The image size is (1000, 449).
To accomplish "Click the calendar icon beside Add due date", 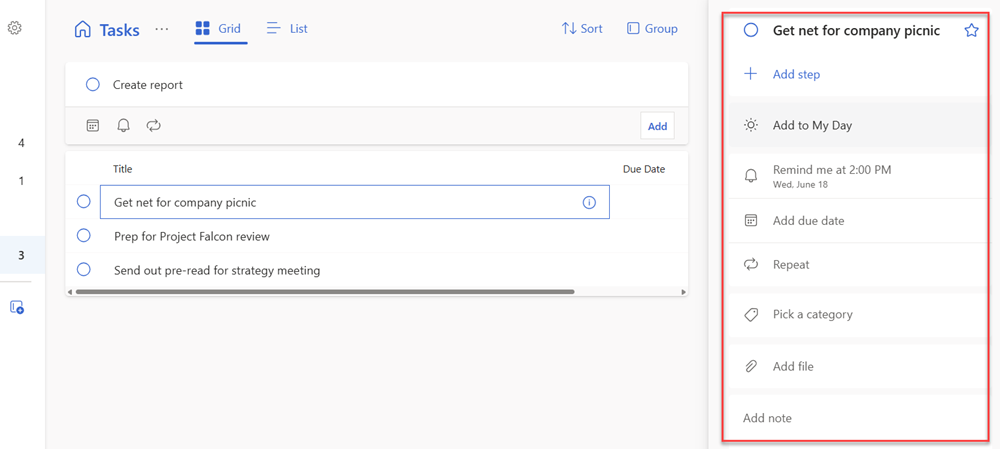I will point(751,221).
